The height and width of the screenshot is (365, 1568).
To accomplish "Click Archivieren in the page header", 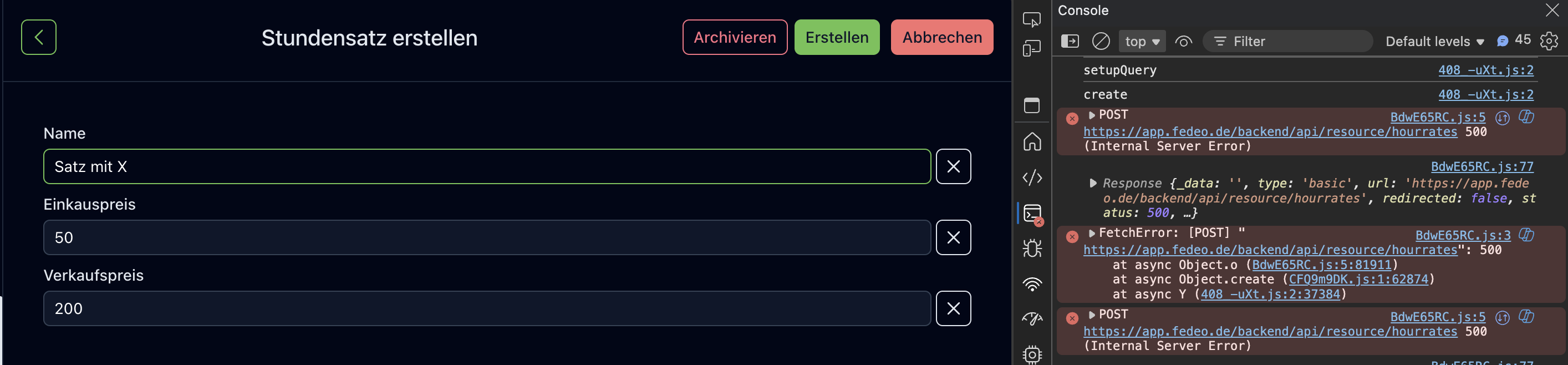I will pos(735,37).
